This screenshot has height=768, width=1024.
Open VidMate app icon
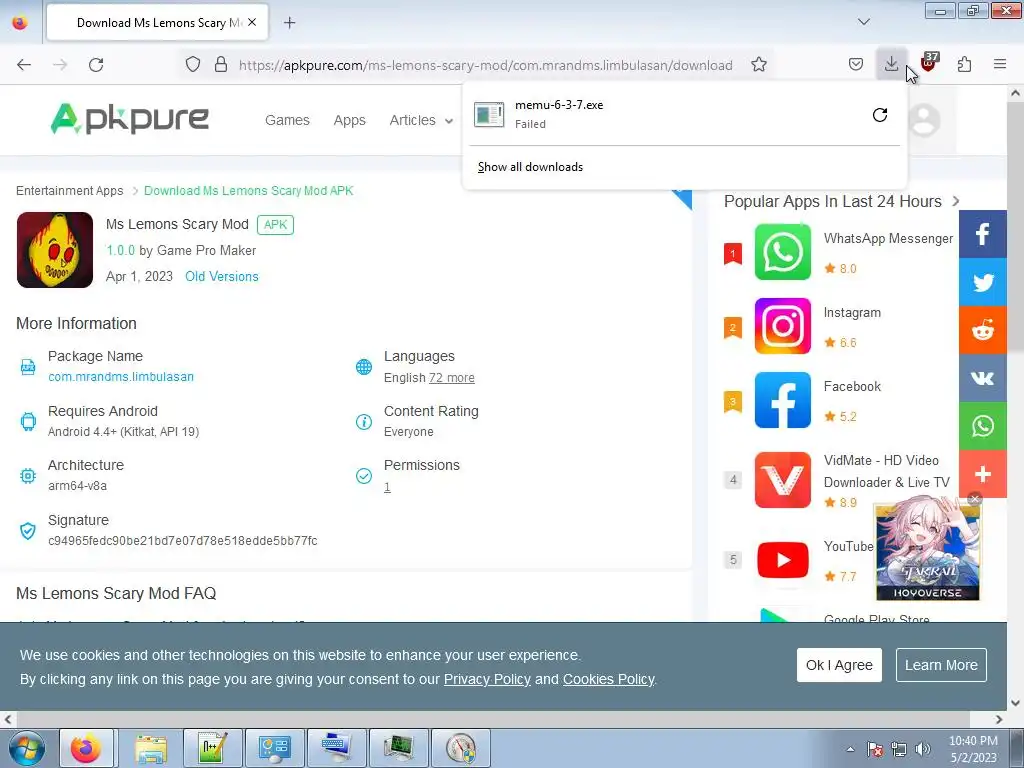782,480
